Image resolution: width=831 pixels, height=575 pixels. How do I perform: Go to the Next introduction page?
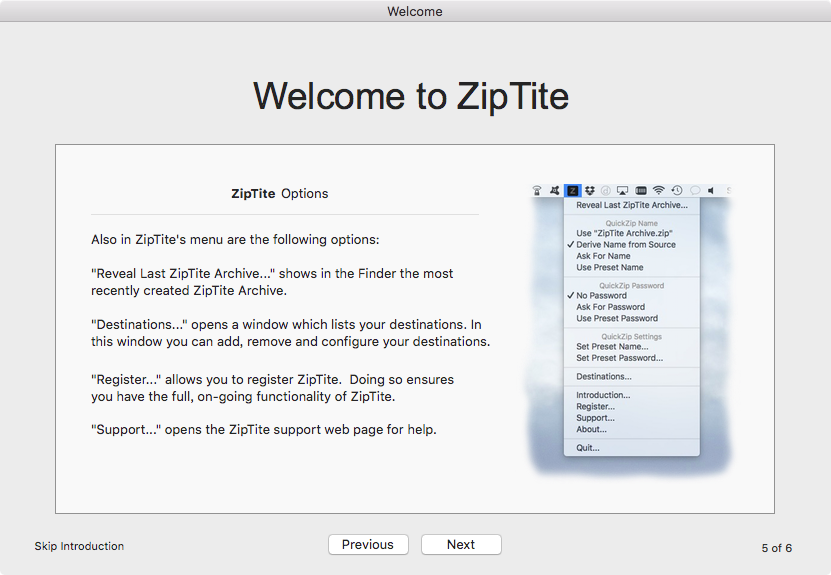coord(461,544)
